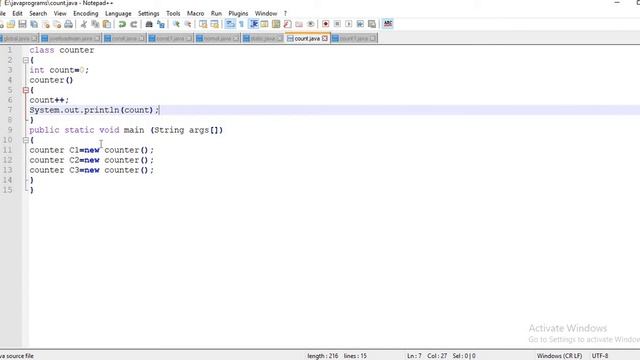Open the Replace dialog icon

[x=161, y=24]
